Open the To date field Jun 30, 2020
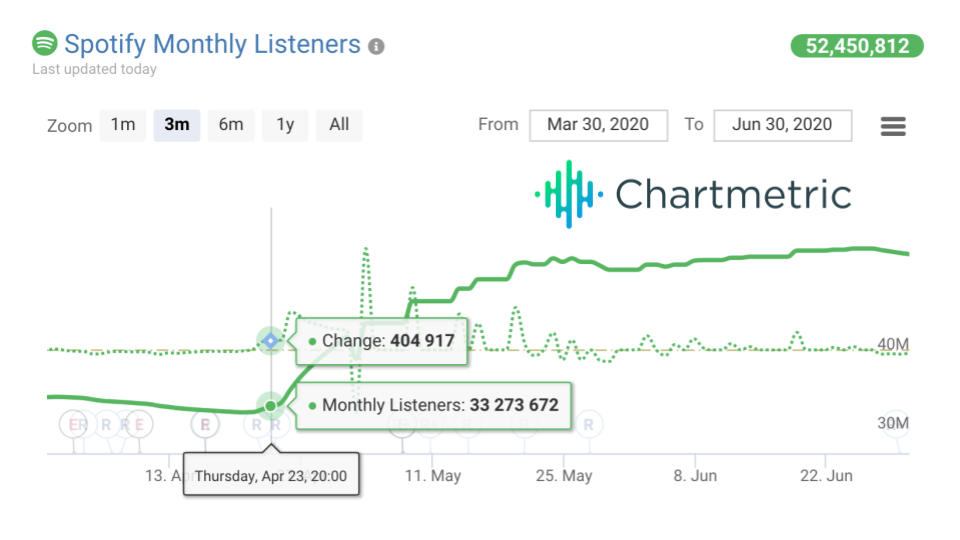960x540 pixels. (x=782, y=125)
